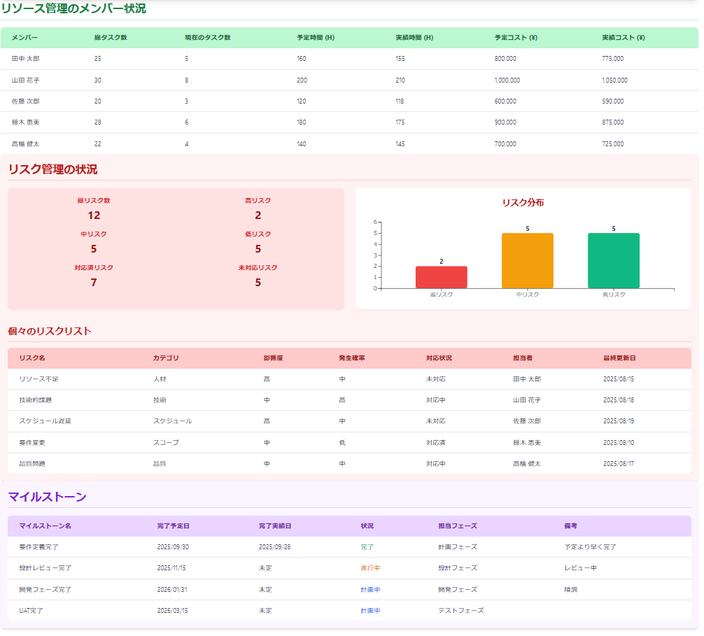Click the 実績時間 (H) column header

coord(414,37)
